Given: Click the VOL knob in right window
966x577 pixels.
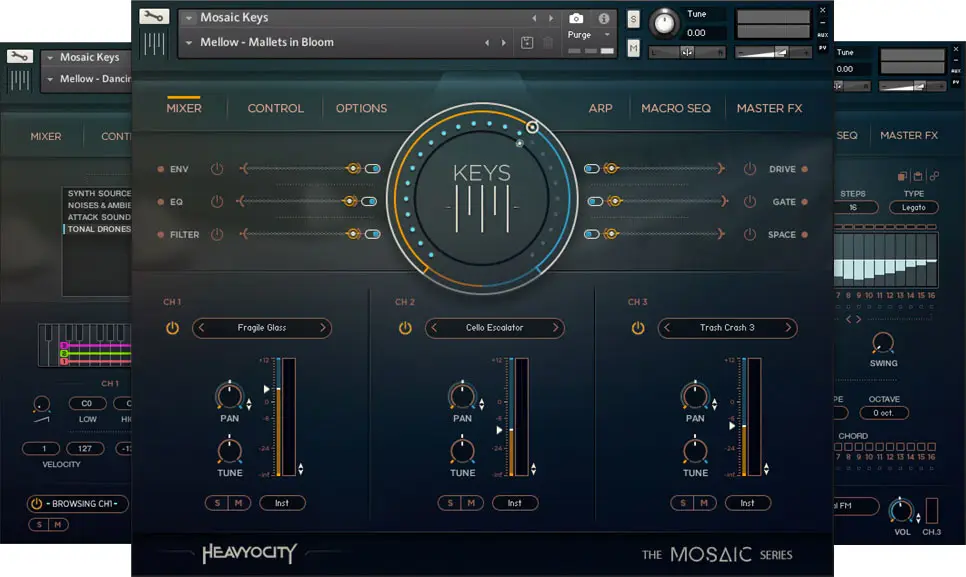Looking at the screenshot, I should coord(901,510).
